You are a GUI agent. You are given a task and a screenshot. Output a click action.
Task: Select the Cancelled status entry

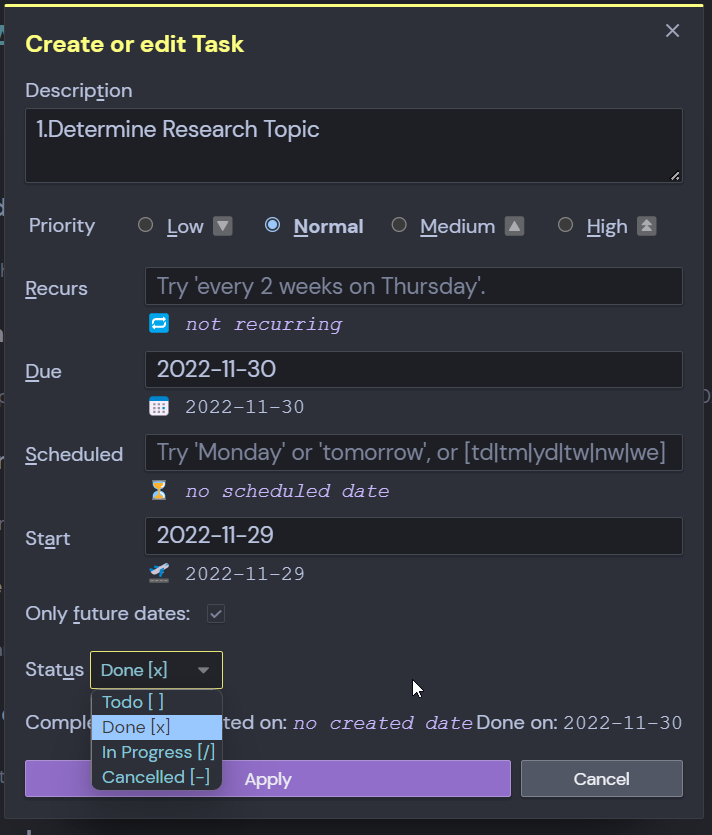tap(155, 777)
